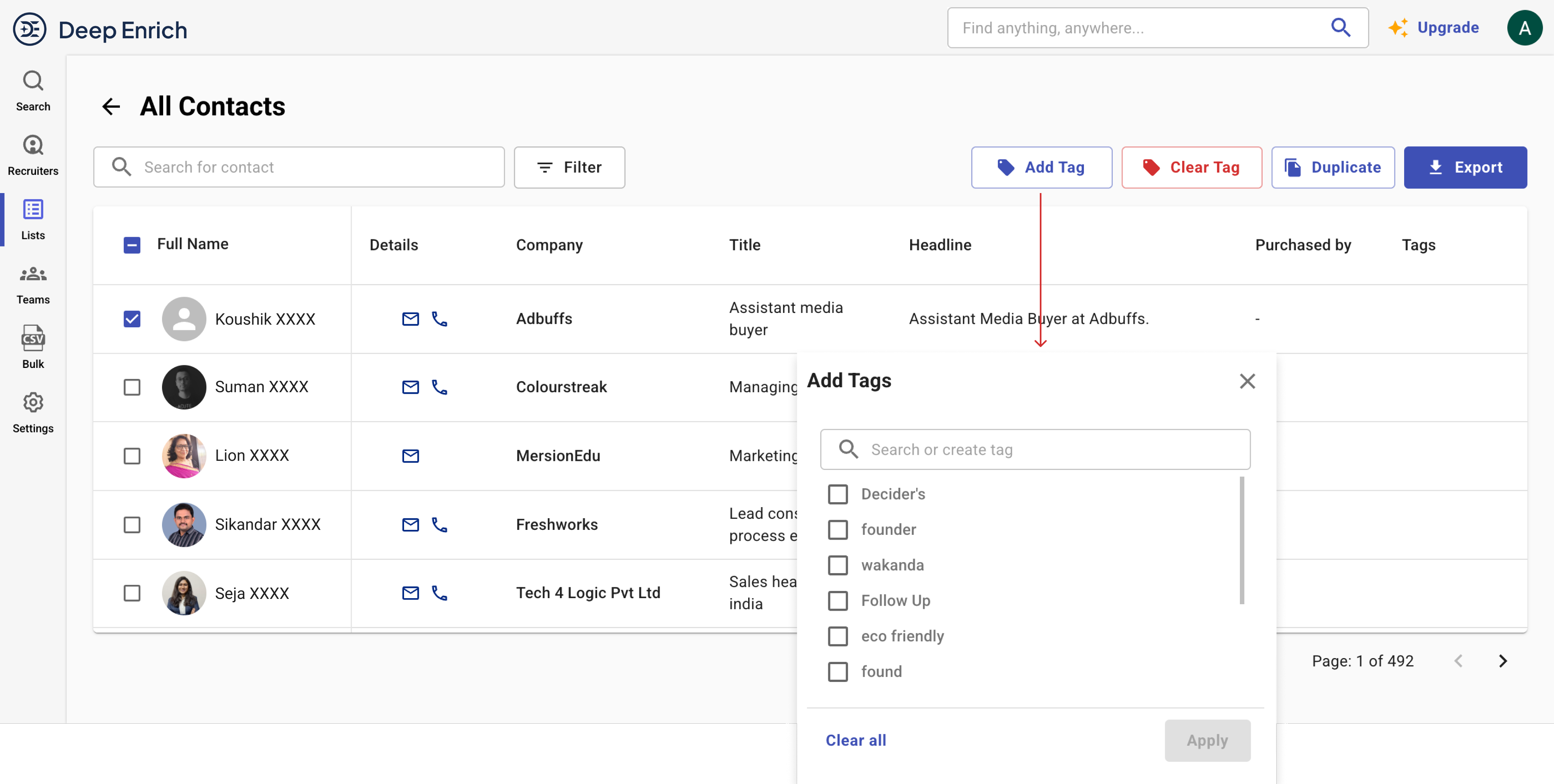The width and height of the screenshot is (1554, 784).
Task: Open the Settings gear in sidebar
Action: (33, 413)
